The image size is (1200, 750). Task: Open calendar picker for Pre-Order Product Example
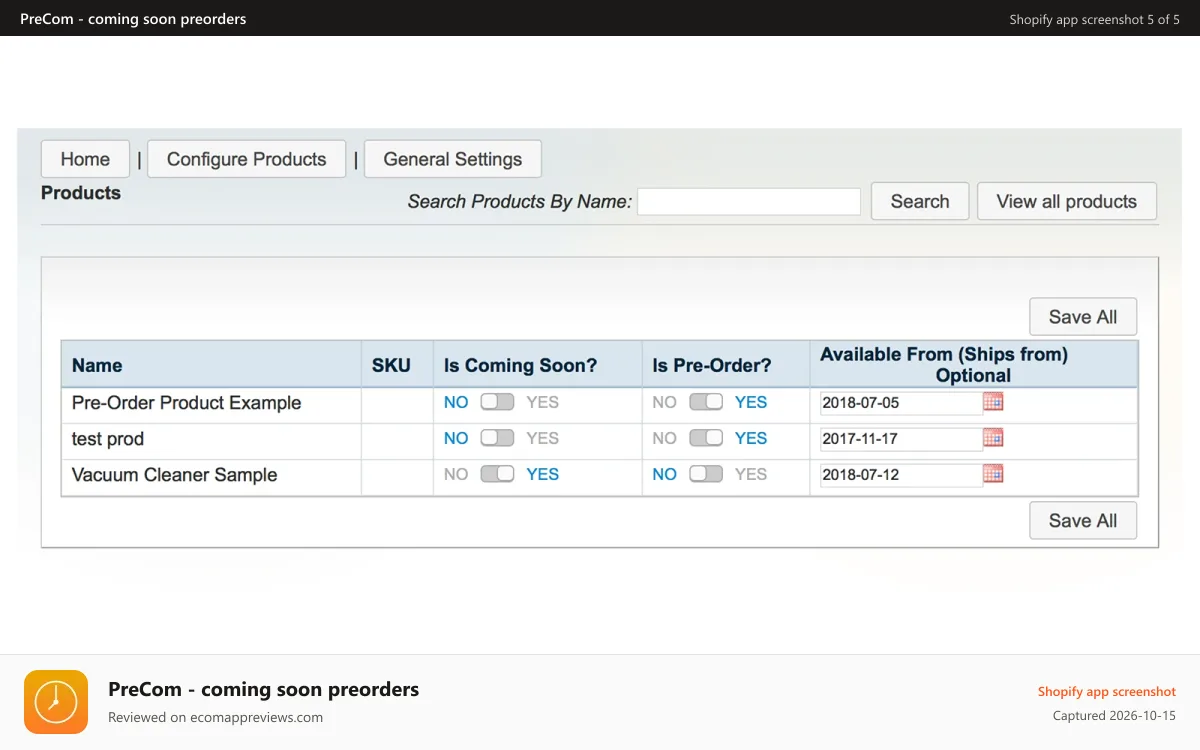993,402
